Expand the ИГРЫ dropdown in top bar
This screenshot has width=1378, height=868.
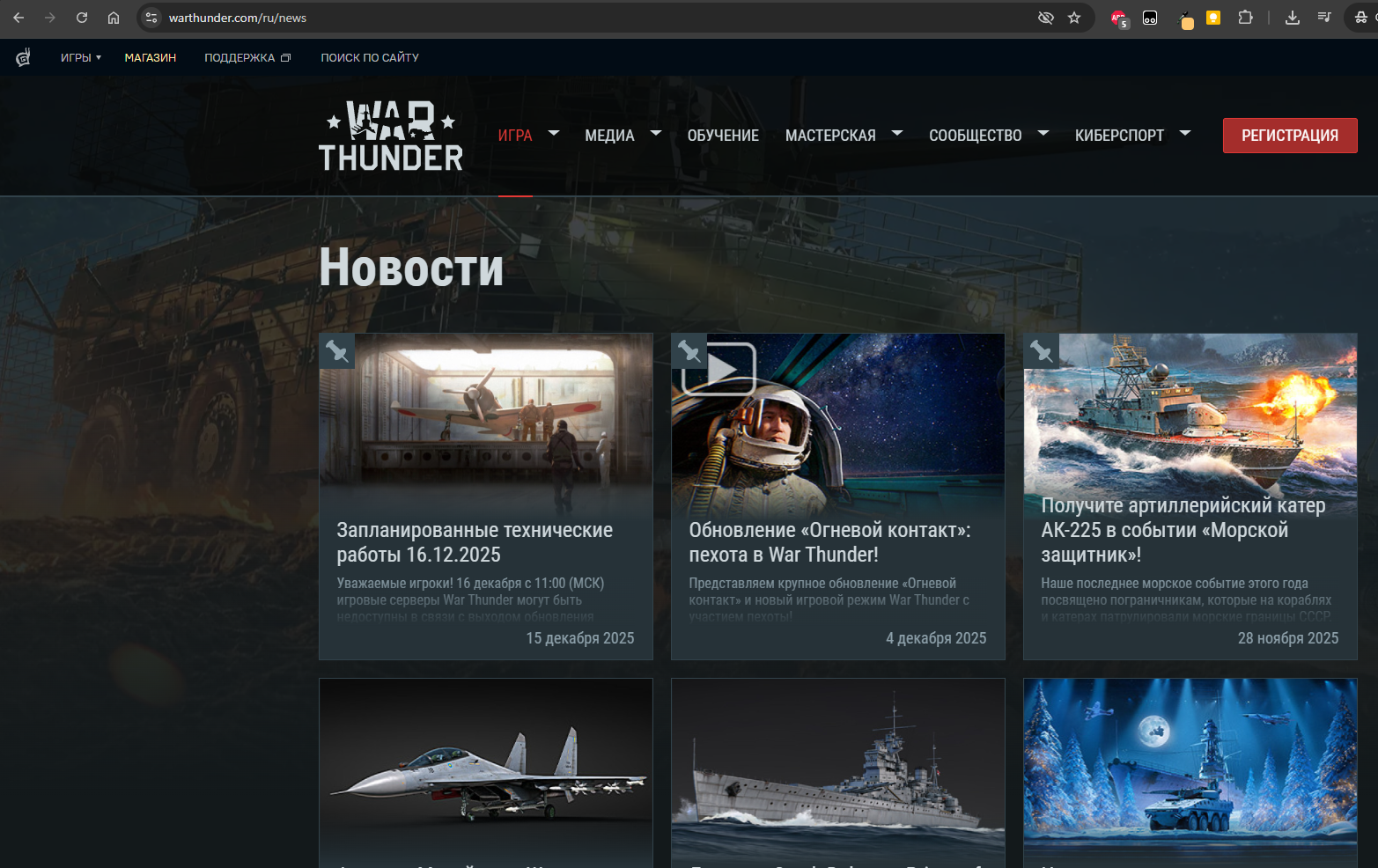point(81,57)
